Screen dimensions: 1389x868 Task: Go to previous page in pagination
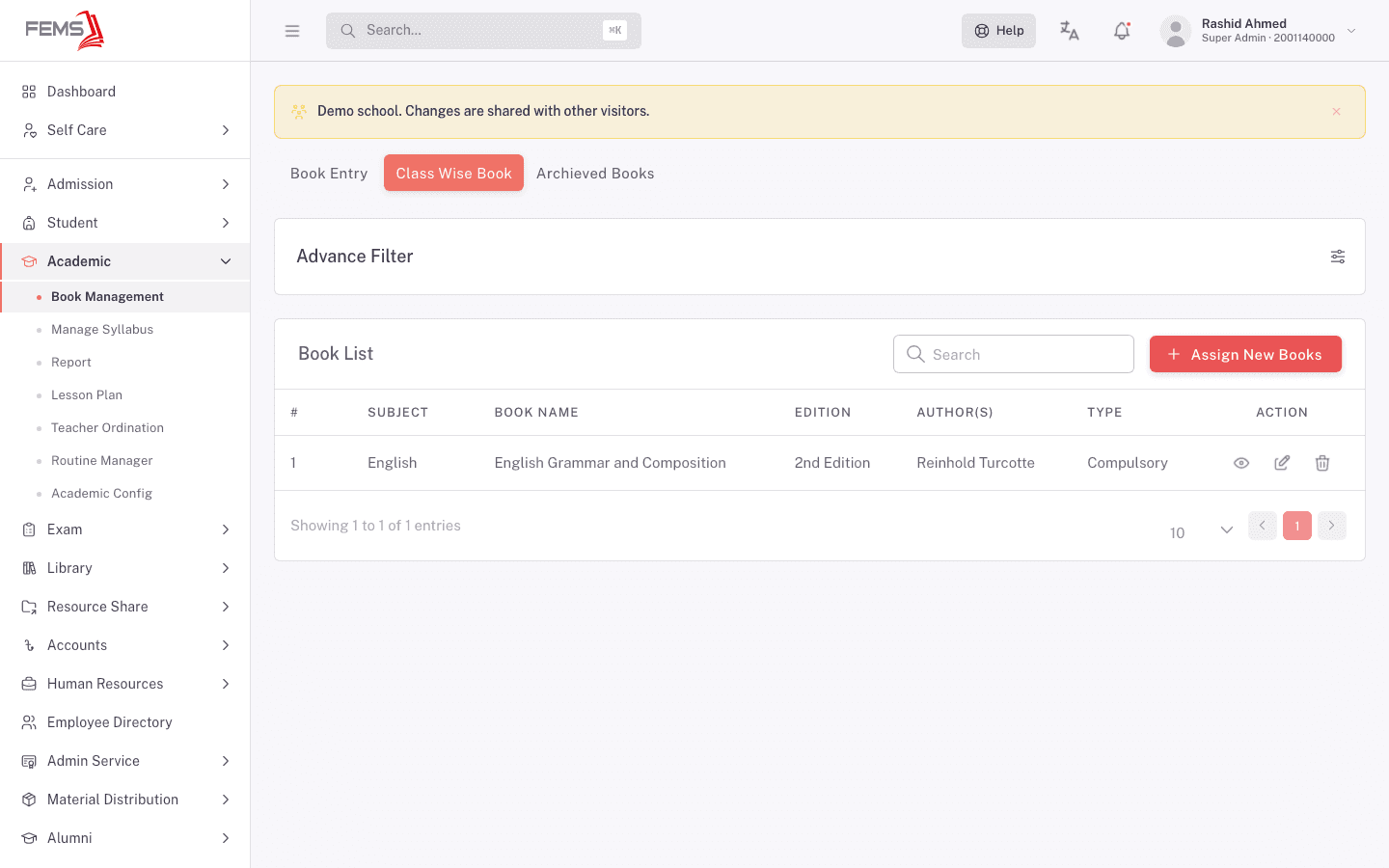(x=1263, y=526)
